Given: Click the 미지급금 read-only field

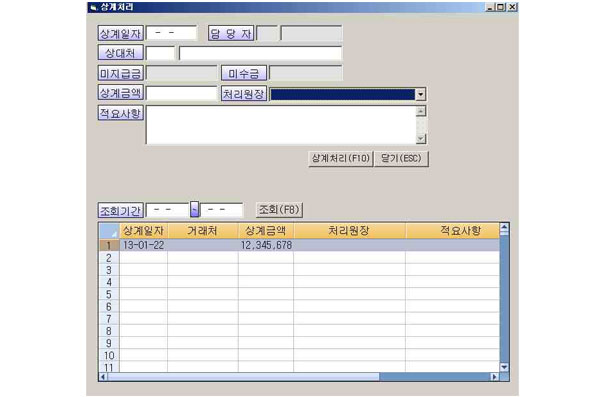Looking at the screenshot, I should coord(181,73).
